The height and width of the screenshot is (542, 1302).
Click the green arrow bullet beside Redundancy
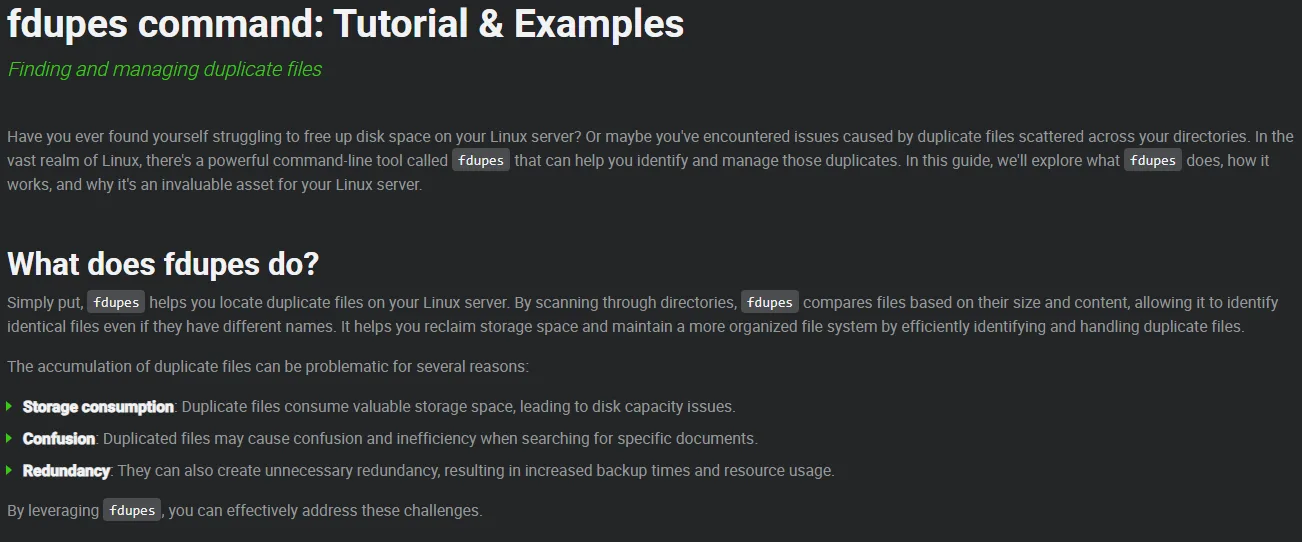[9, 470]
